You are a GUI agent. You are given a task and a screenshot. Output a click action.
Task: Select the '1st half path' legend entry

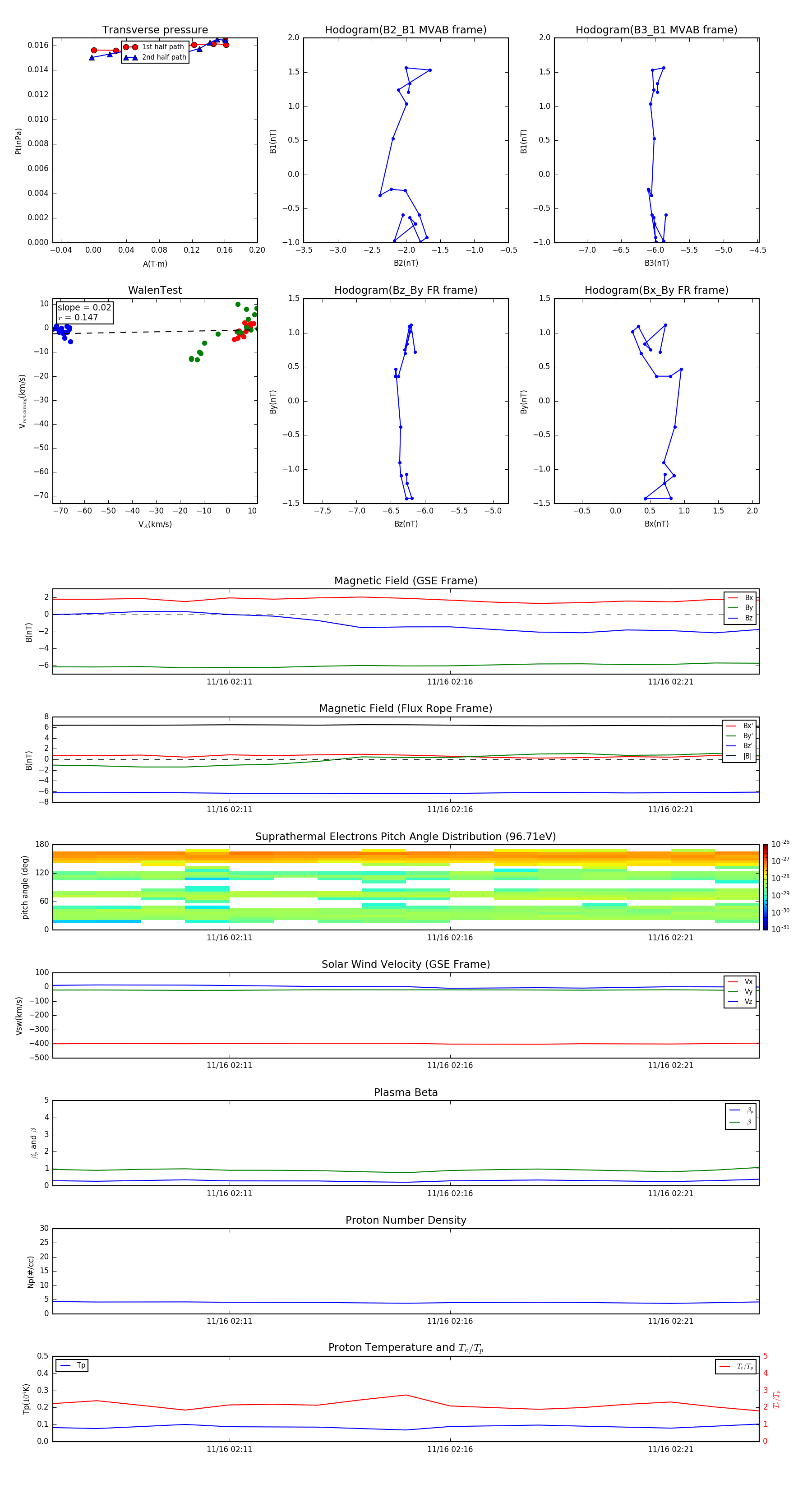[155, 47]
